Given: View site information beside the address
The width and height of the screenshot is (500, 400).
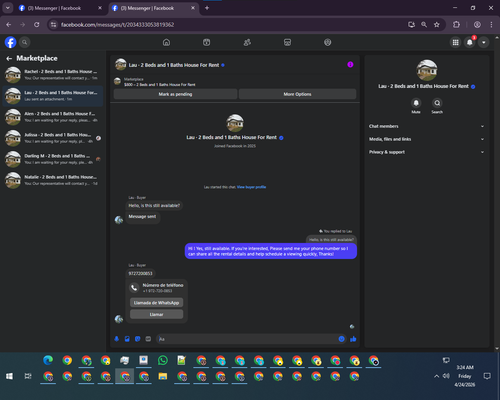Looking at the screenshot, I should (x=53, y=25).
